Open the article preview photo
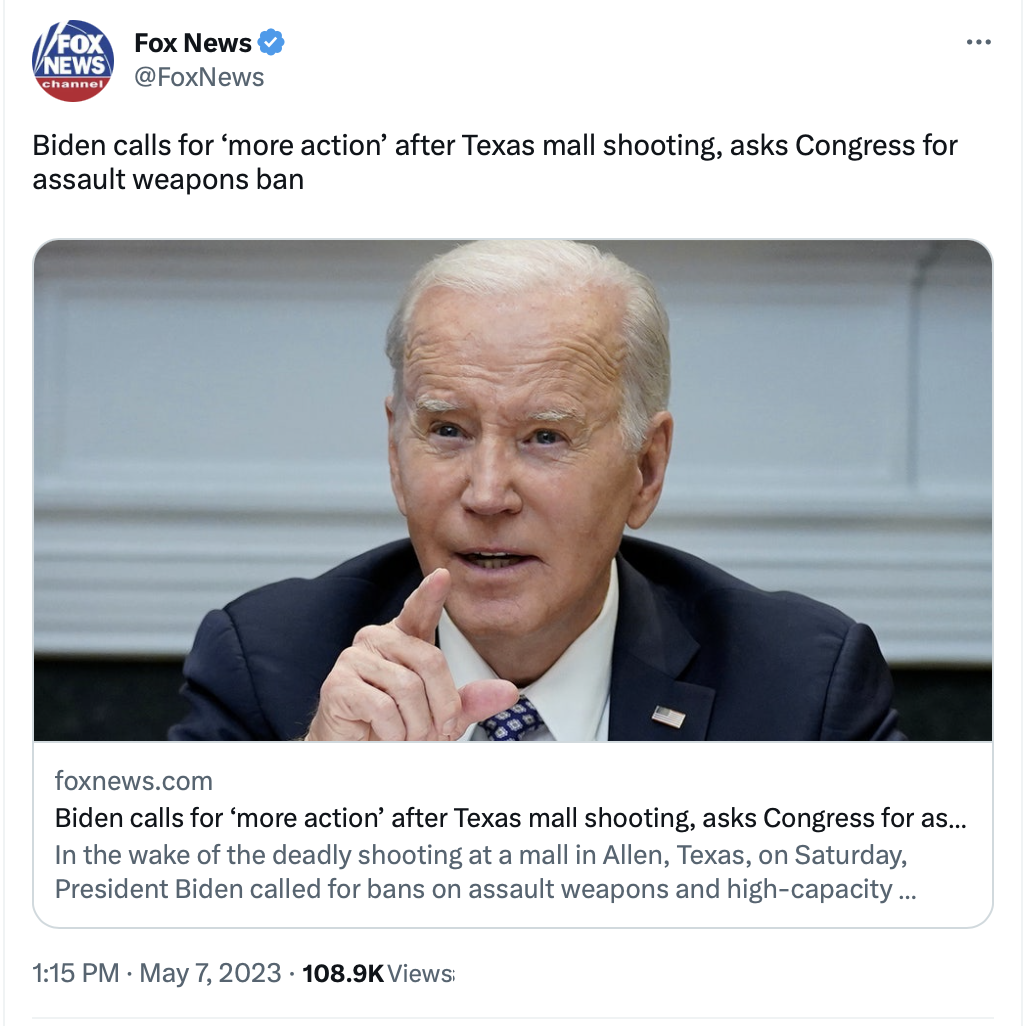Image resolution: width=1028 pixels, height=1026 pixels. click(513, 490)
